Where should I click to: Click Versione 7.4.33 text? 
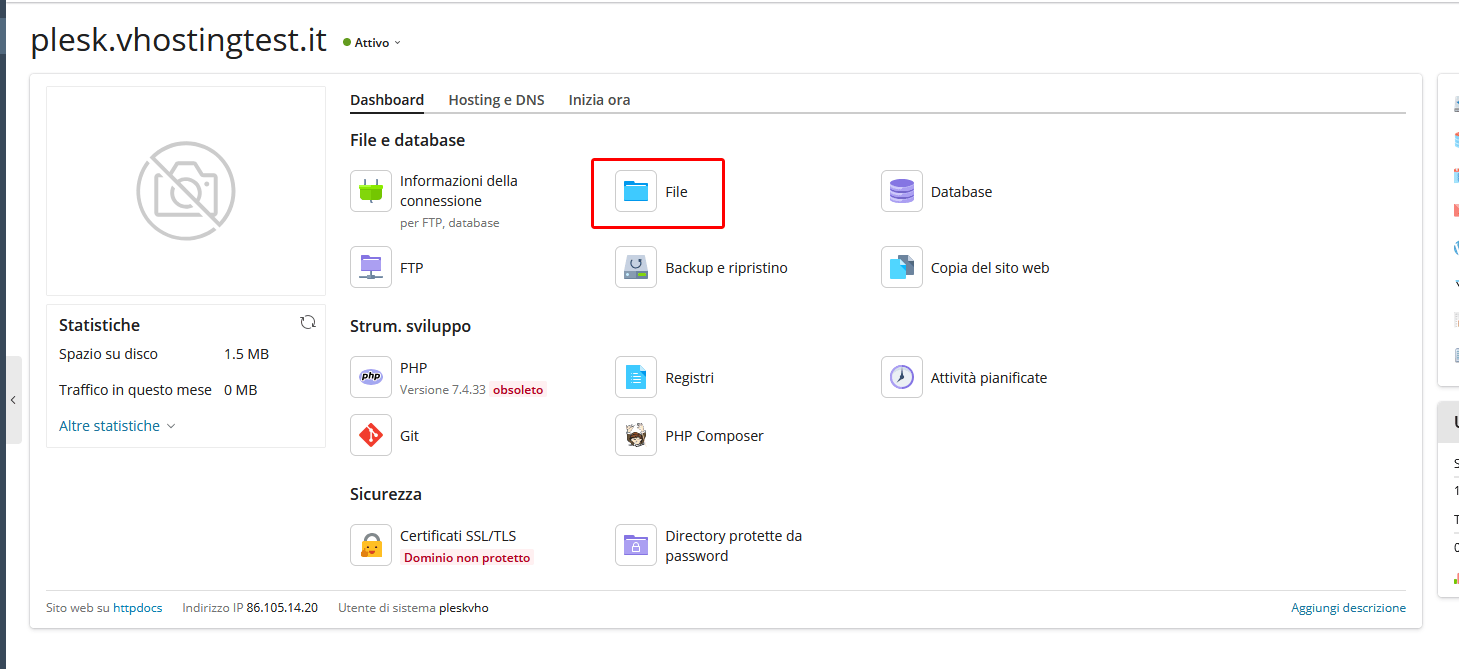point(443,390)
